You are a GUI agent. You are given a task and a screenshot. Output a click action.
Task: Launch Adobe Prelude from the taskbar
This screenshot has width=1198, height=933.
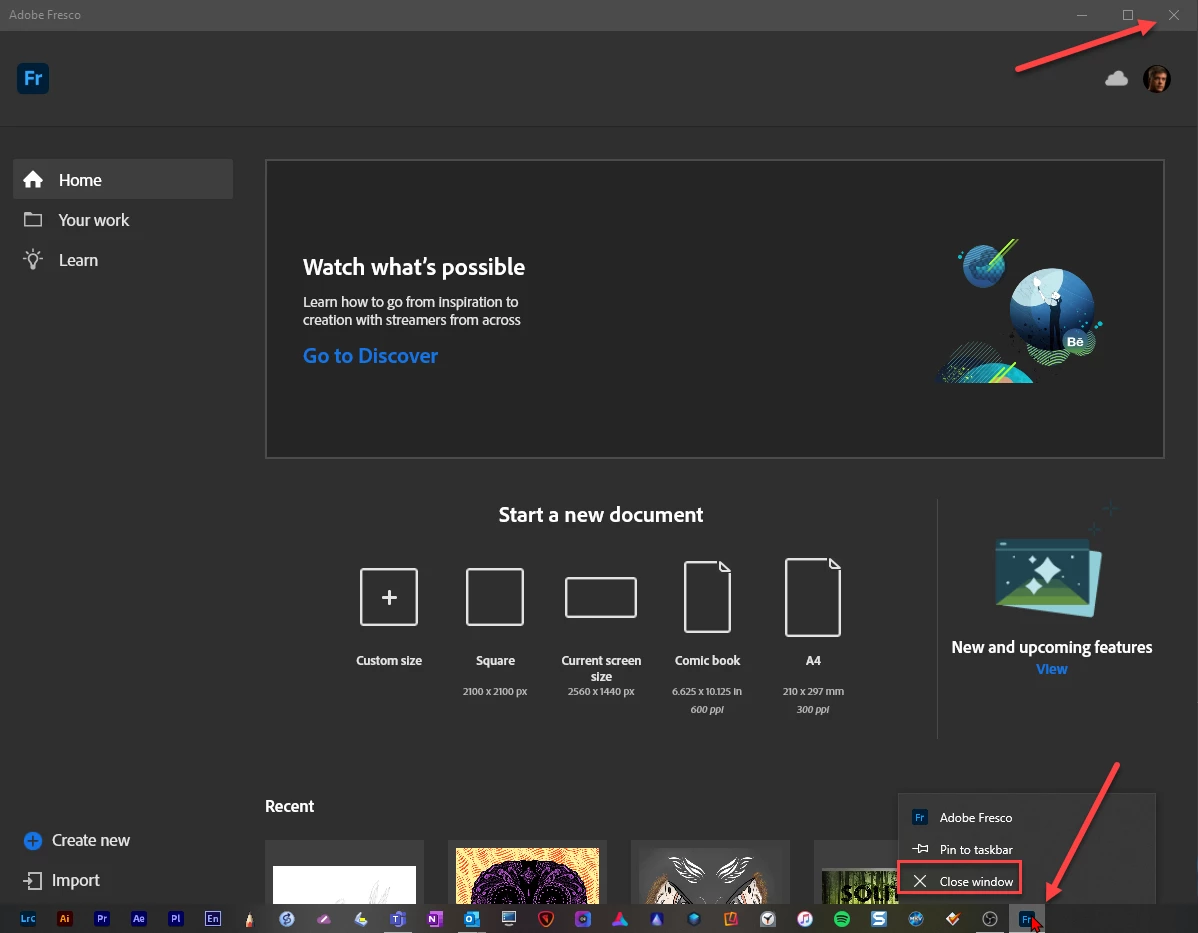(176, 919)
